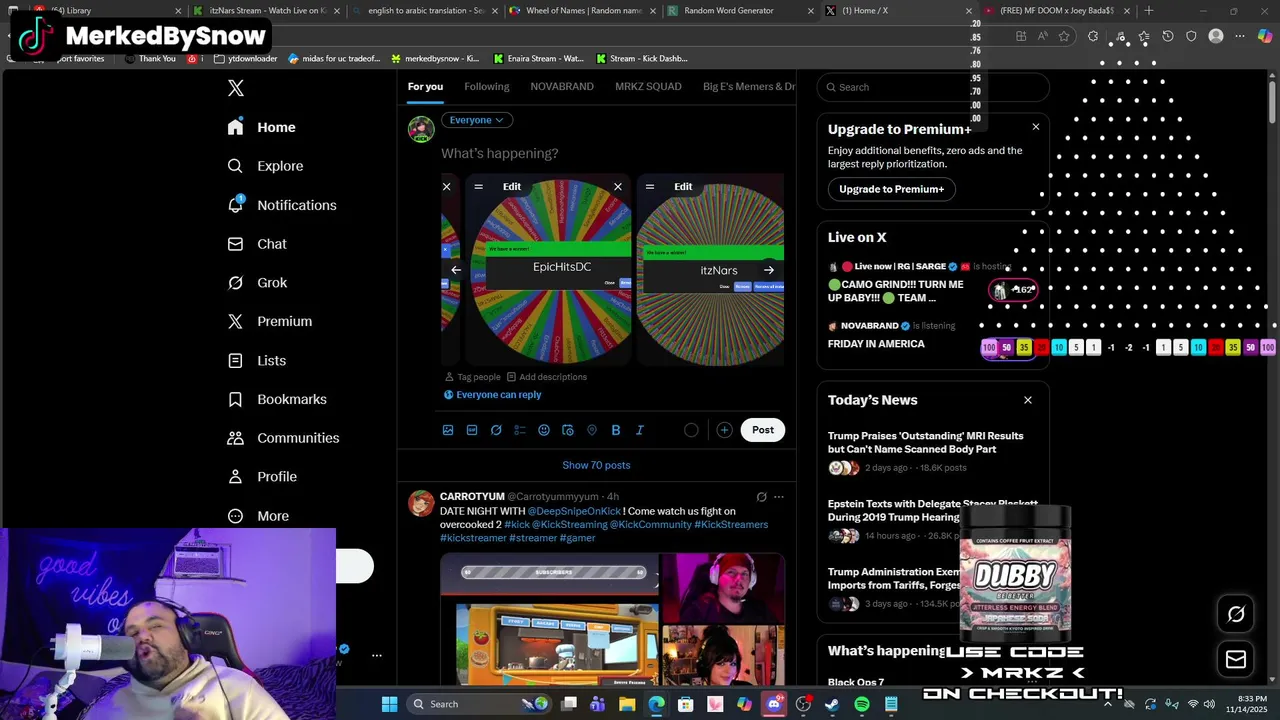
Task: Click the Grok enhance icon in composer
Action: click(496, 430)
